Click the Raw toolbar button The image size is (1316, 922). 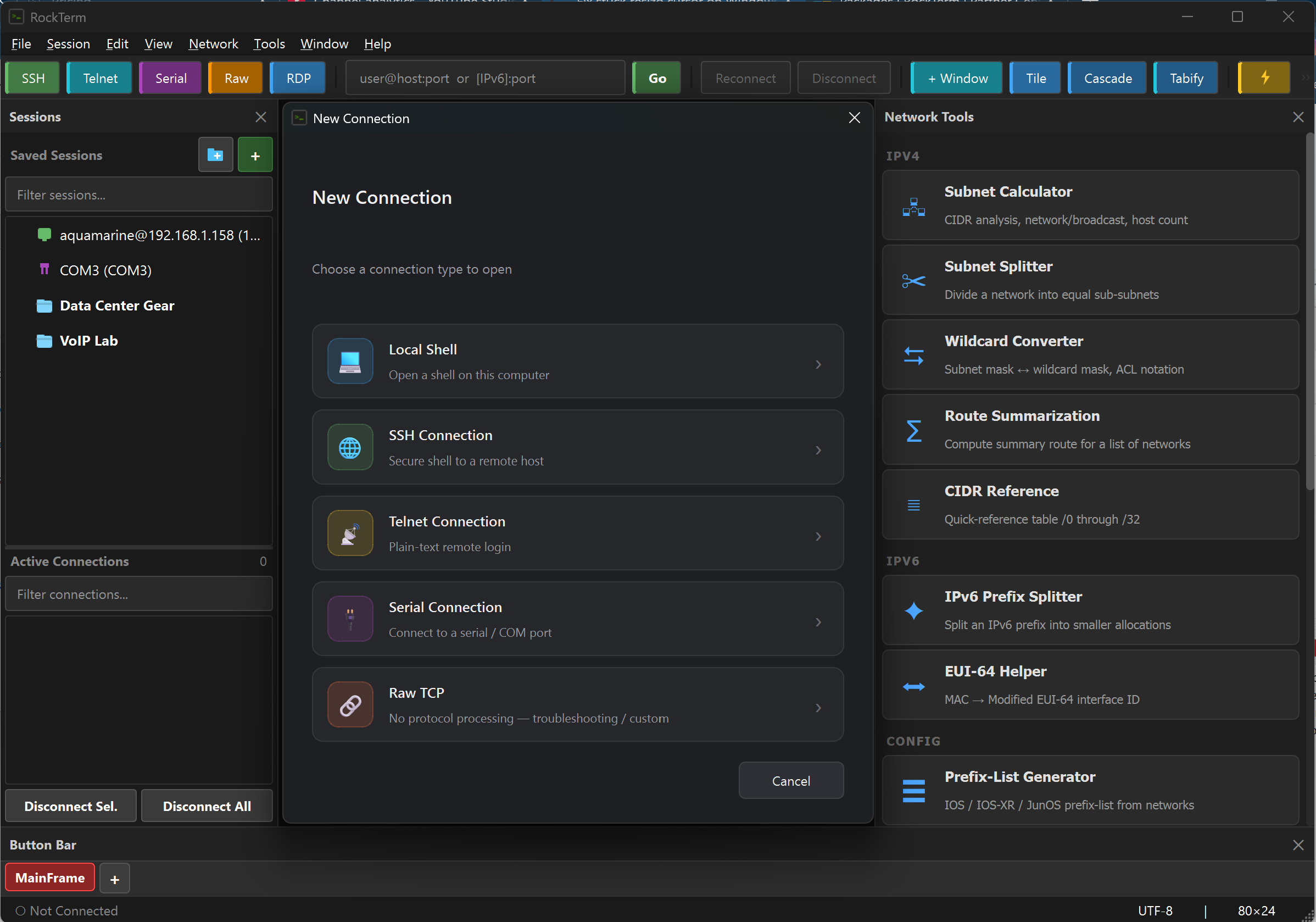click(x=236, y=78)
